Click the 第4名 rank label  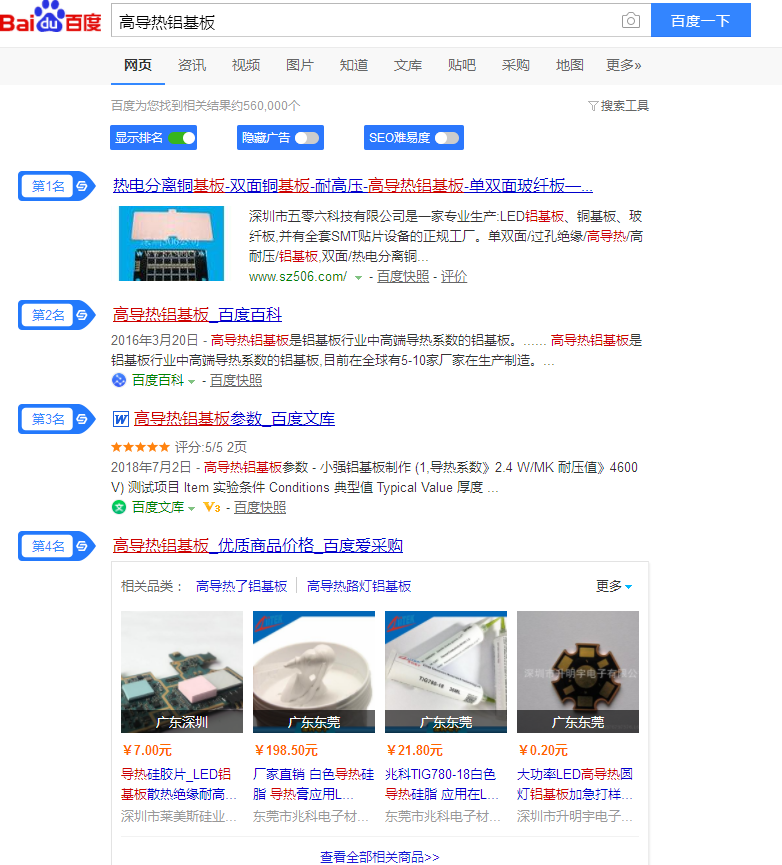48,546
